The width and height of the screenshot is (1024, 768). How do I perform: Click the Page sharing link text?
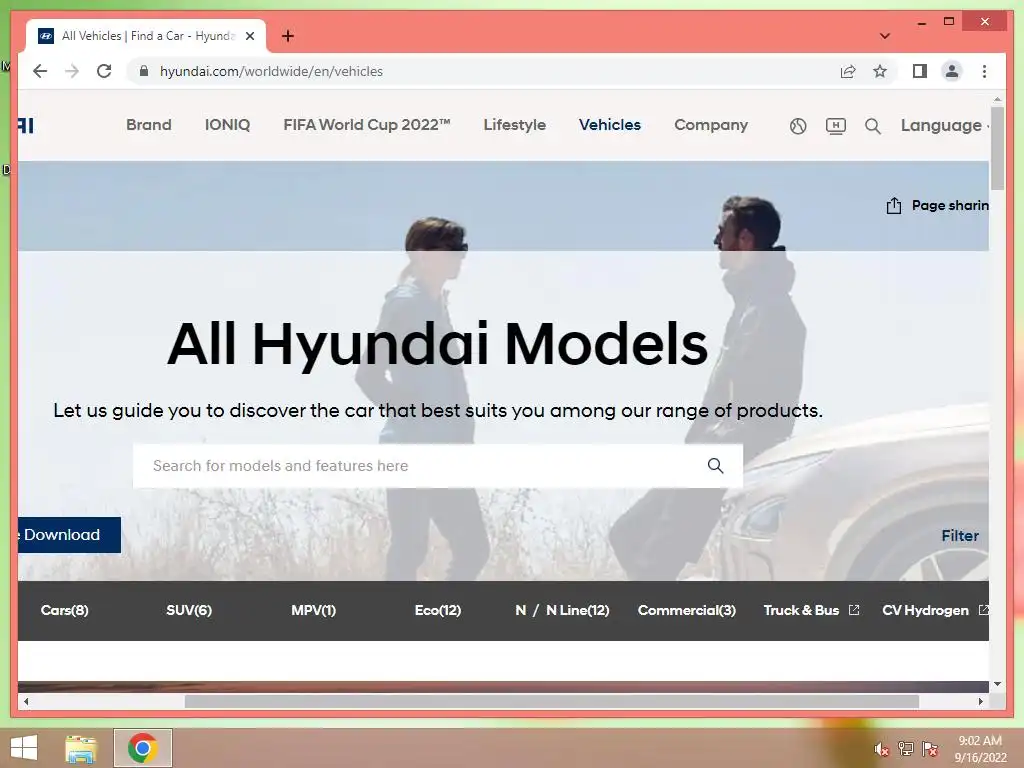(950, 206)
